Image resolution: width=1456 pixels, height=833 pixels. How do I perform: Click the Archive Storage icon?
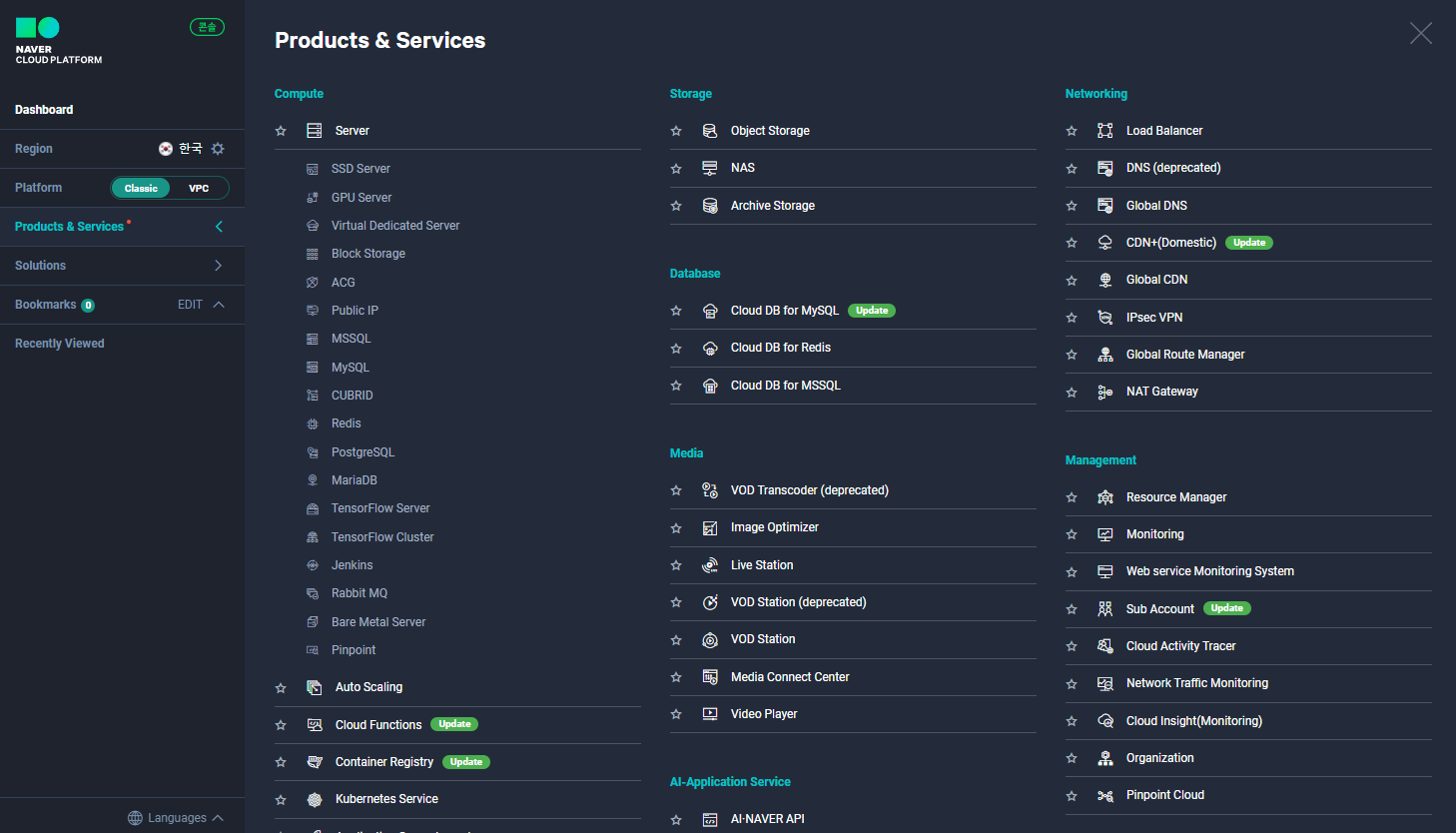click(x=710, y=206)
